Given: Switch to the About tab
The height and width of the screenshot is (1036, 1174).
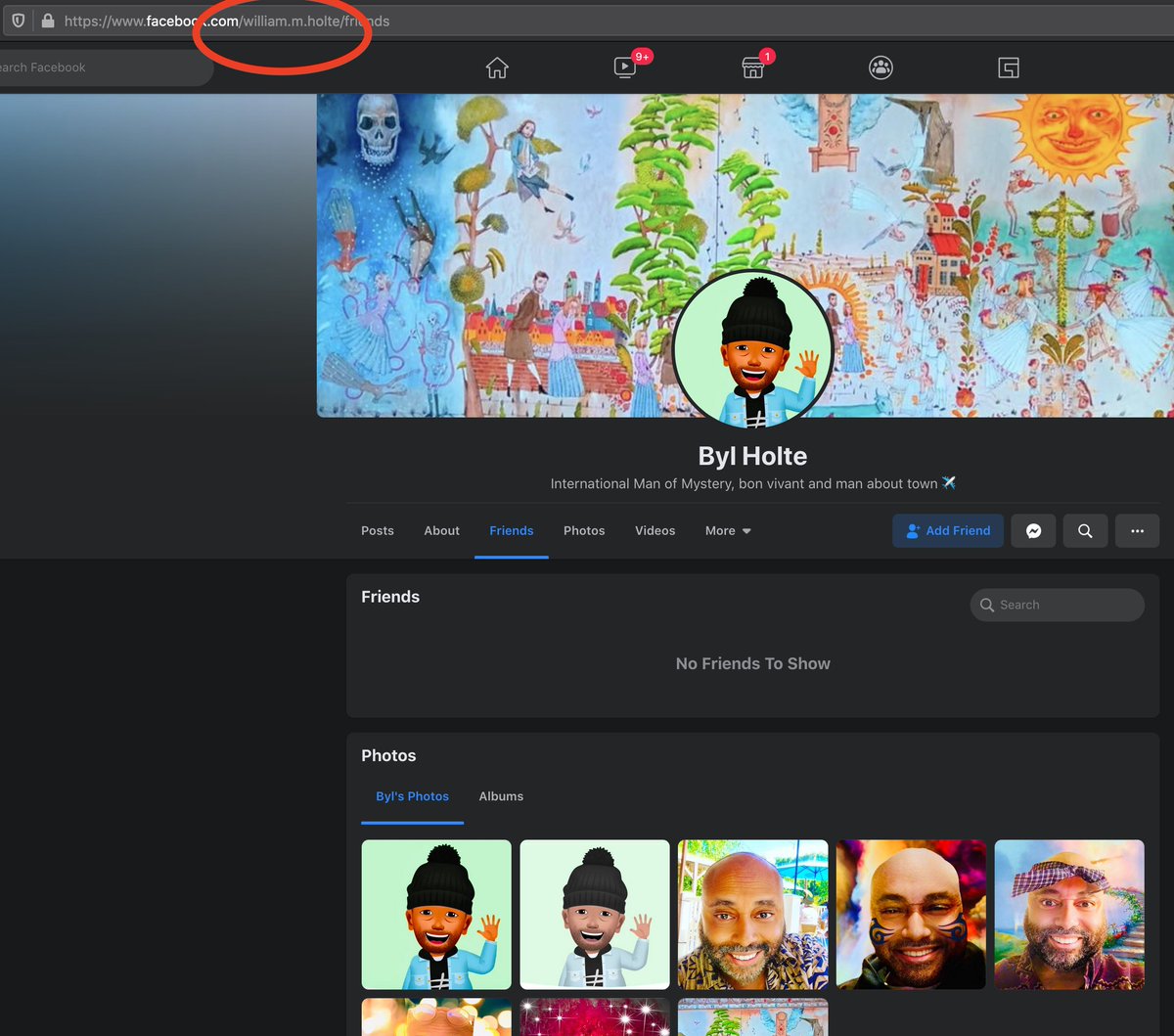Looking at the screenshot, I should (441, 530).
